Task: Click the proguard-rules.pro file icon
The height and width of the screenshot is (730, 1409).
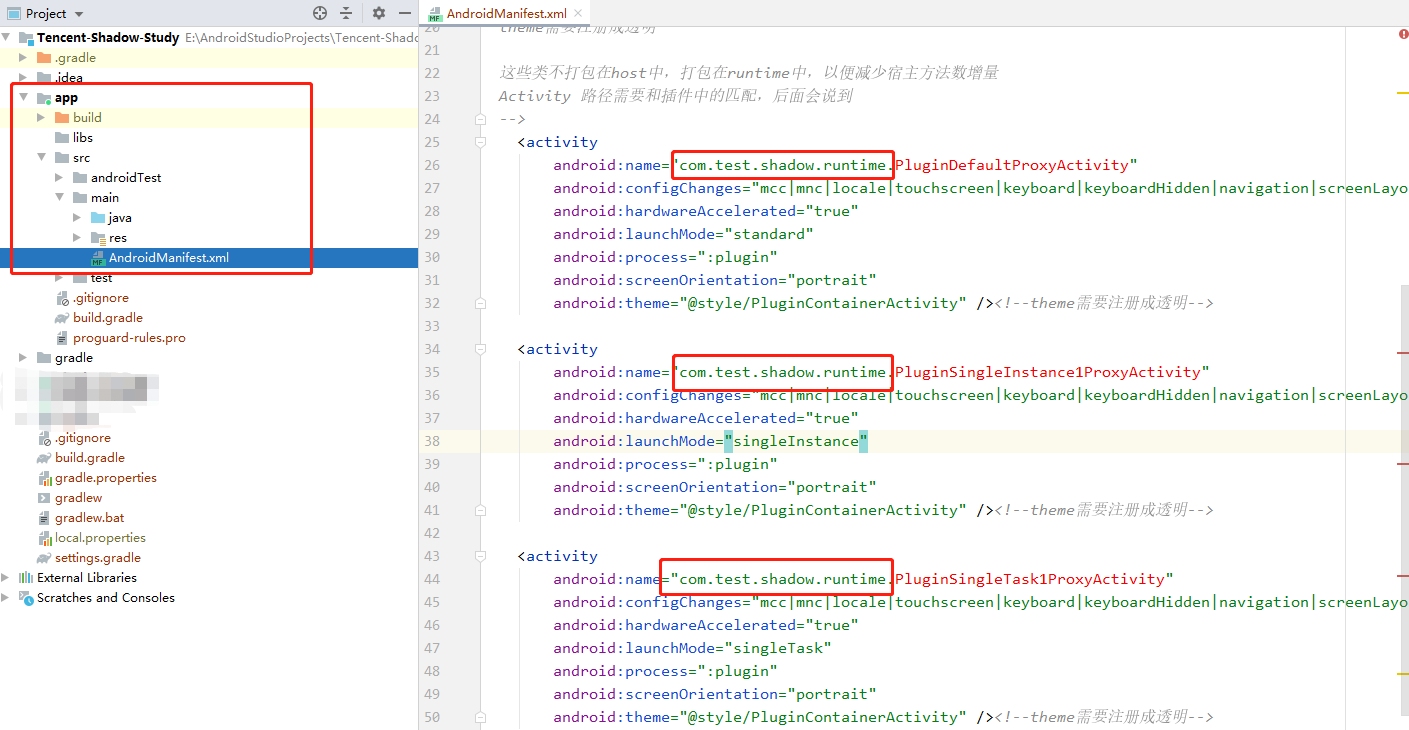Action: (61, 337)
